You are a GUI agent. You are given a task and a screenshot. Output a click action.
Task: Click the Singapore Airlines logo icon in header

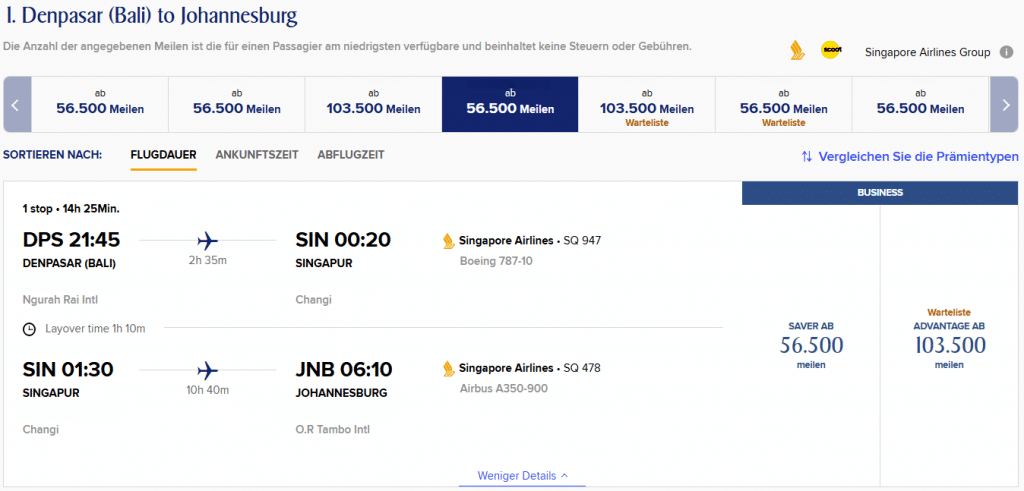click(797, 50)
